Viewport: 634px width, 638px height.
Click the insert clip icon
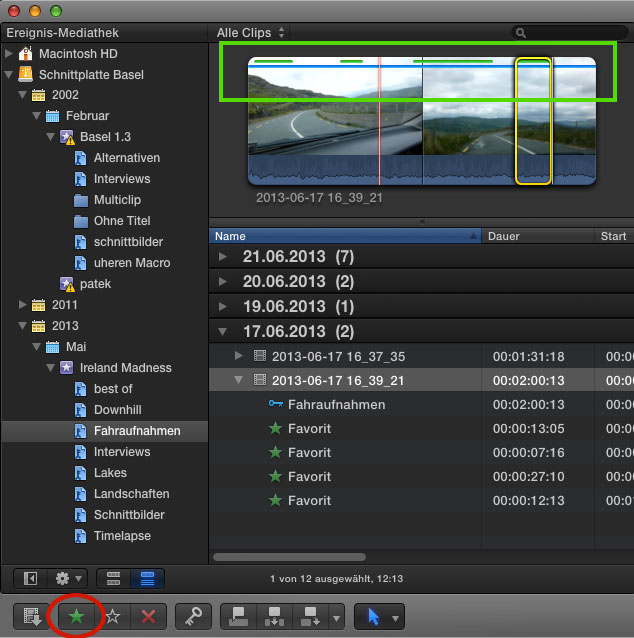point(273,616)
